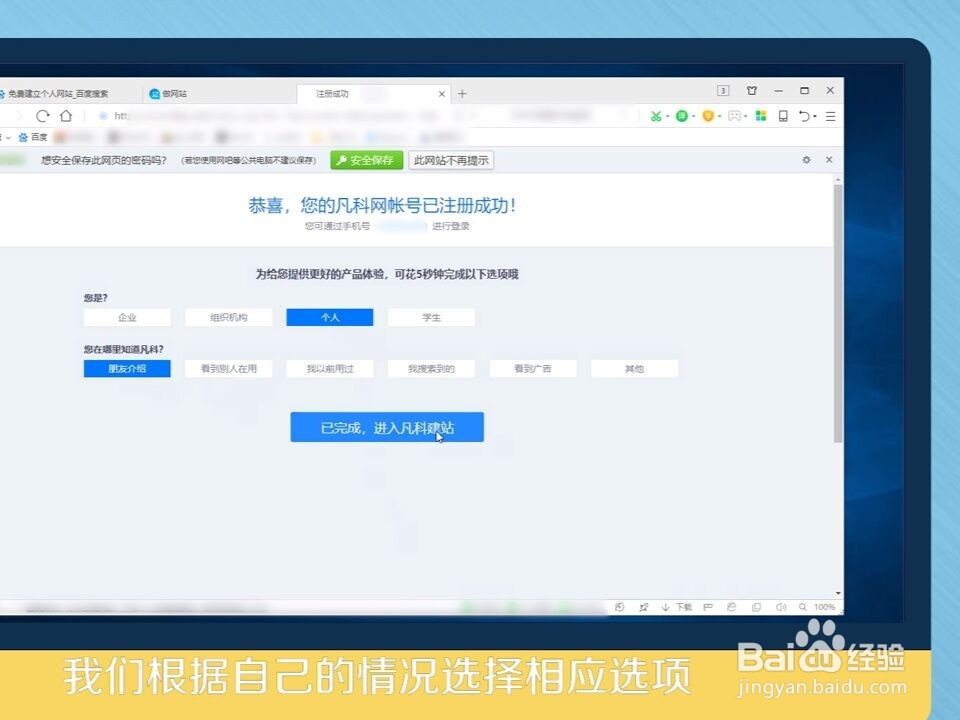Click the window copy icon in status bar
The width and height of the screenshot is (960, 720).
pos(756,607)
